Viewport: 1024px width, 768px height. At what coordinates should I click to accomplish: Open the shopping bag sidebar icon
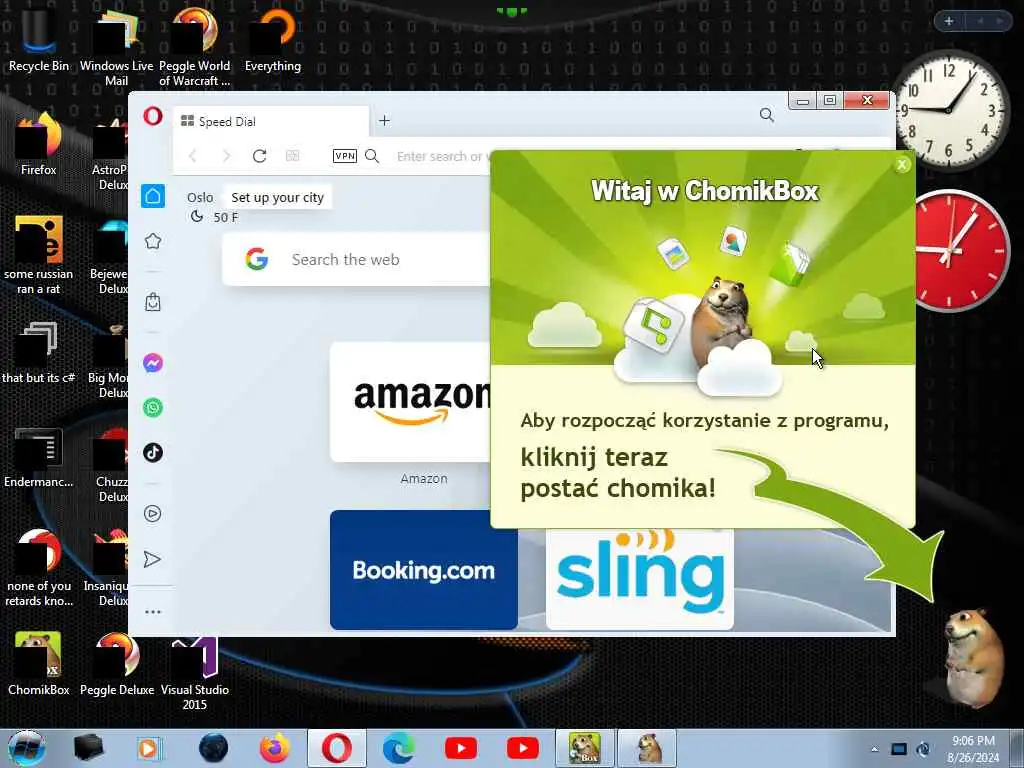153,302
